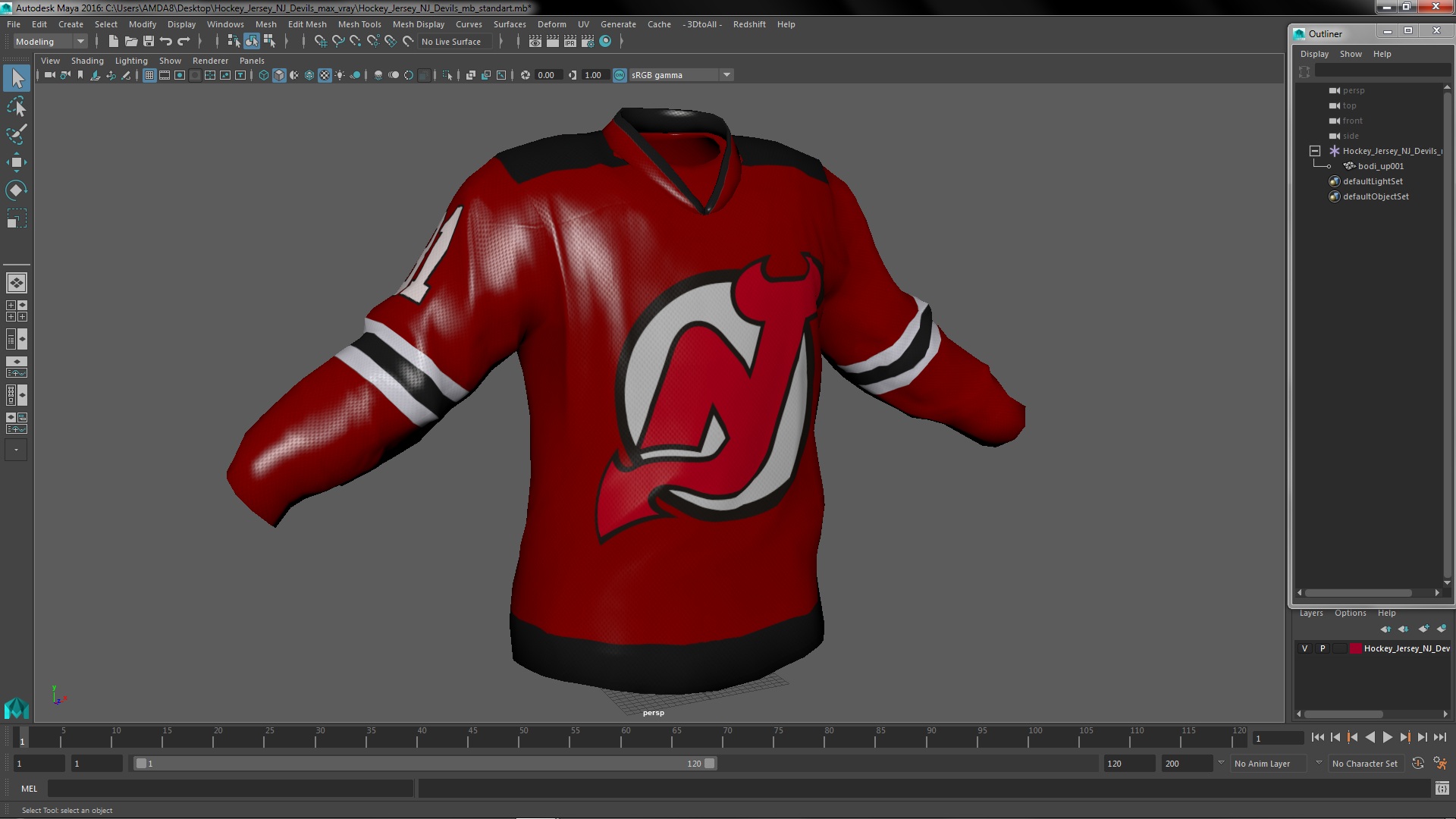Screen dimensions: 1456x819
Task: Choose the Paint Selection tool
Action: tap(17, 134)
